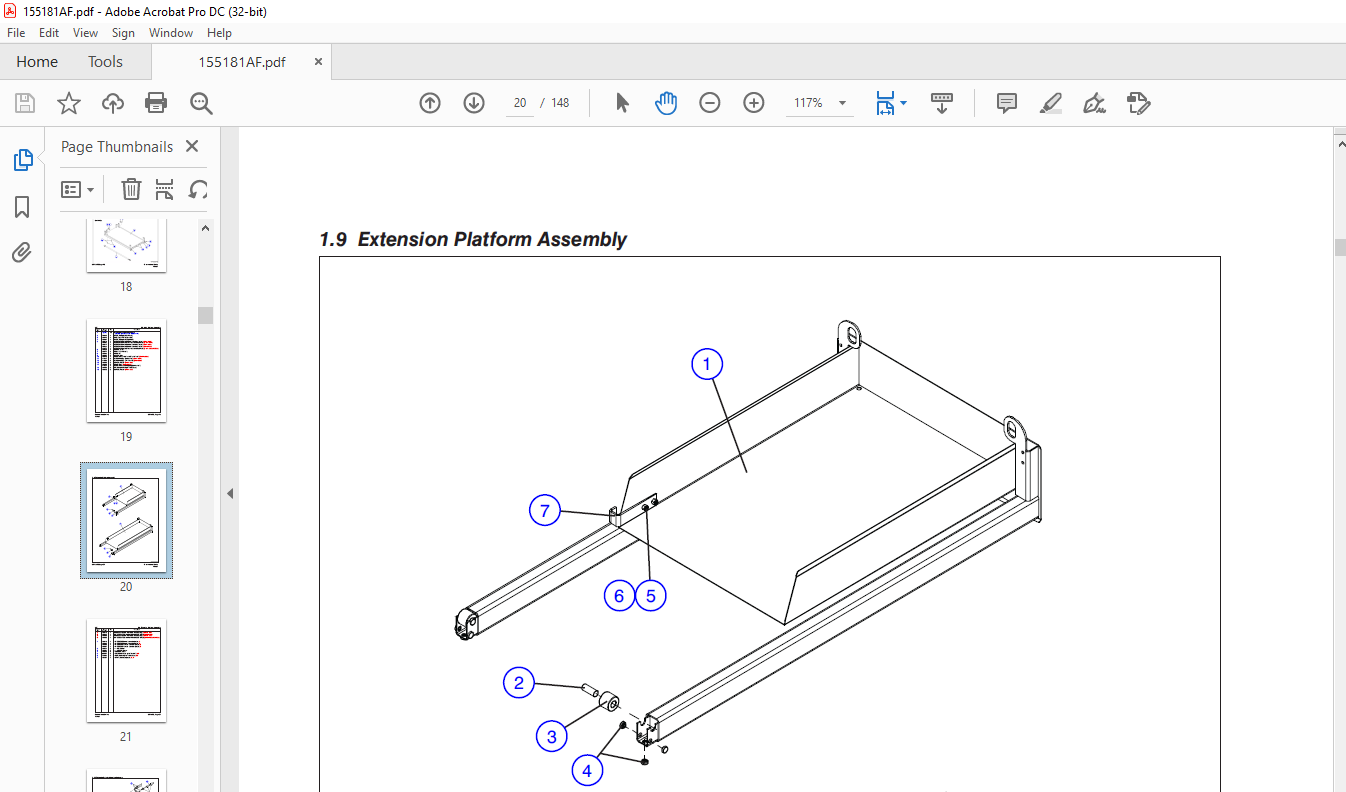
Task: Open the thumbnails options menu
Action: [x=78, y=189]
